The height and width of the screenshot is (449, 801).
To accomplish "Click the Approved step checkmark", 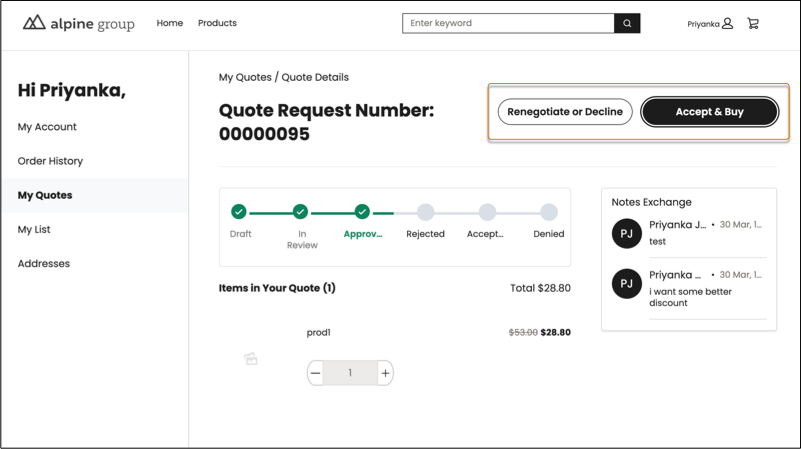I will click(362, 211).
